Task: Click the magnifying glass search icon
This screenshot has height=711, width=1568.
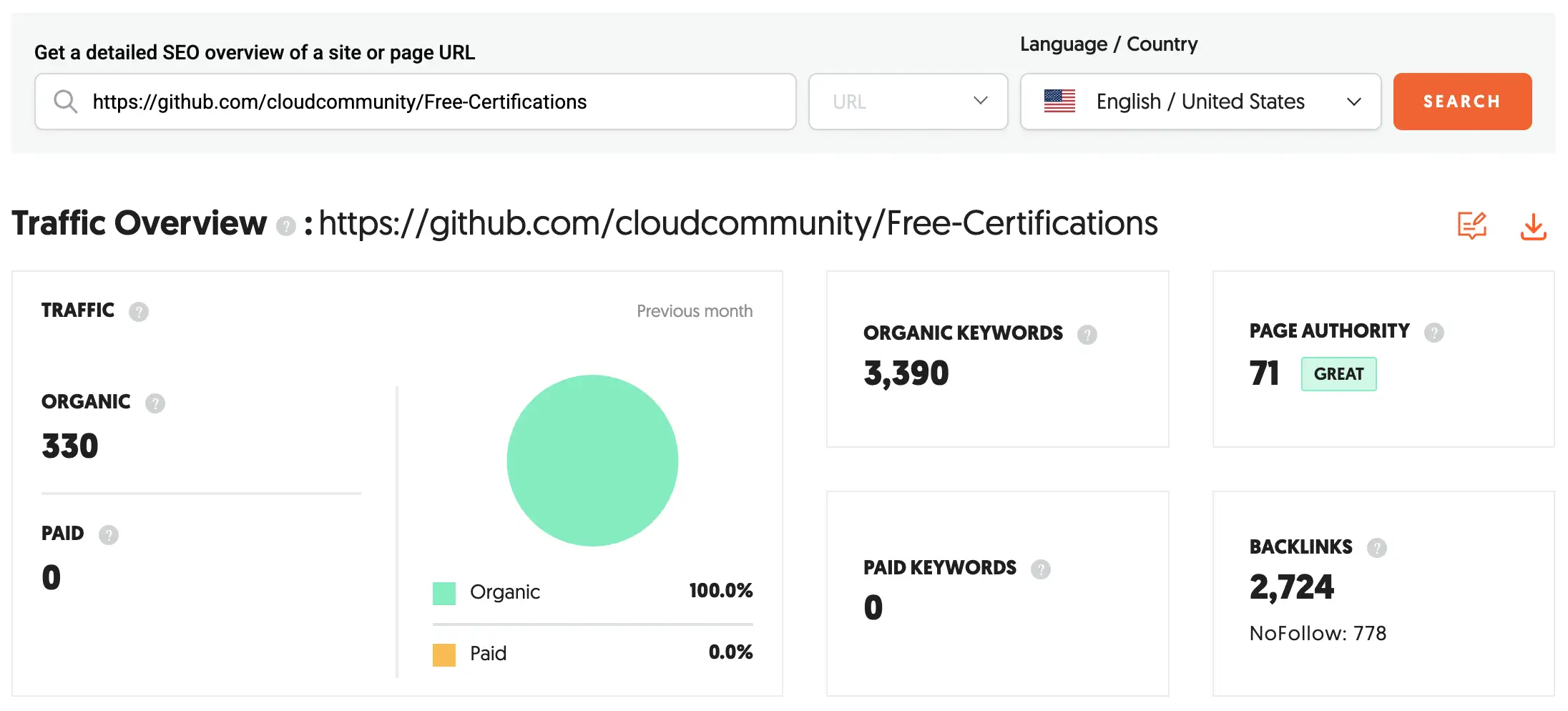Action: point(65,102)
